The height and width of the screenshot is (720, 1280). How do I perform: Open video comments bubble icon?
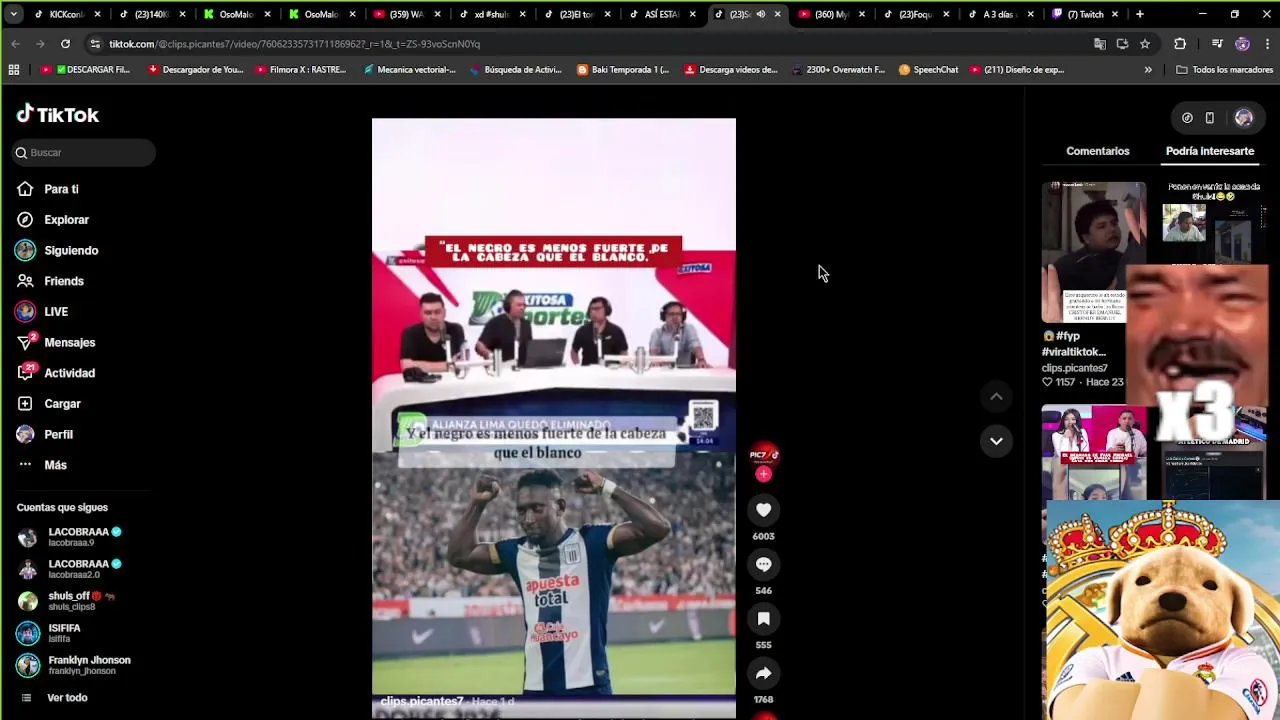pos(764,564)
